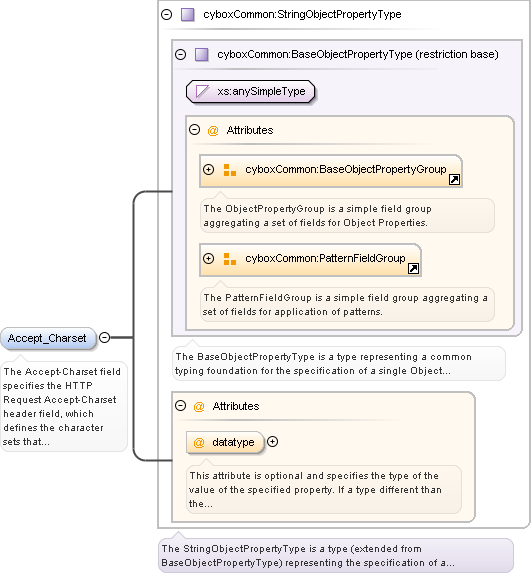
Task: Click the orange BaseObjectPropertyGroup group icon
Action: pos(230,170)
